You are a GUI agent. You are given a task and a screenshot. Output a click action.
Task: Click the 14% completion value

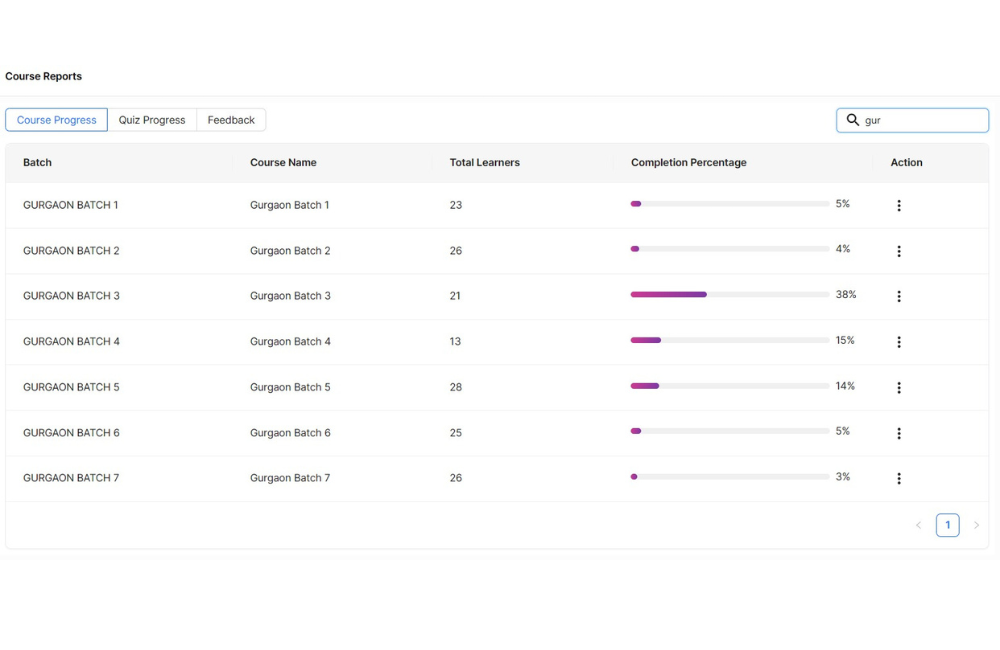pos(845,386)
